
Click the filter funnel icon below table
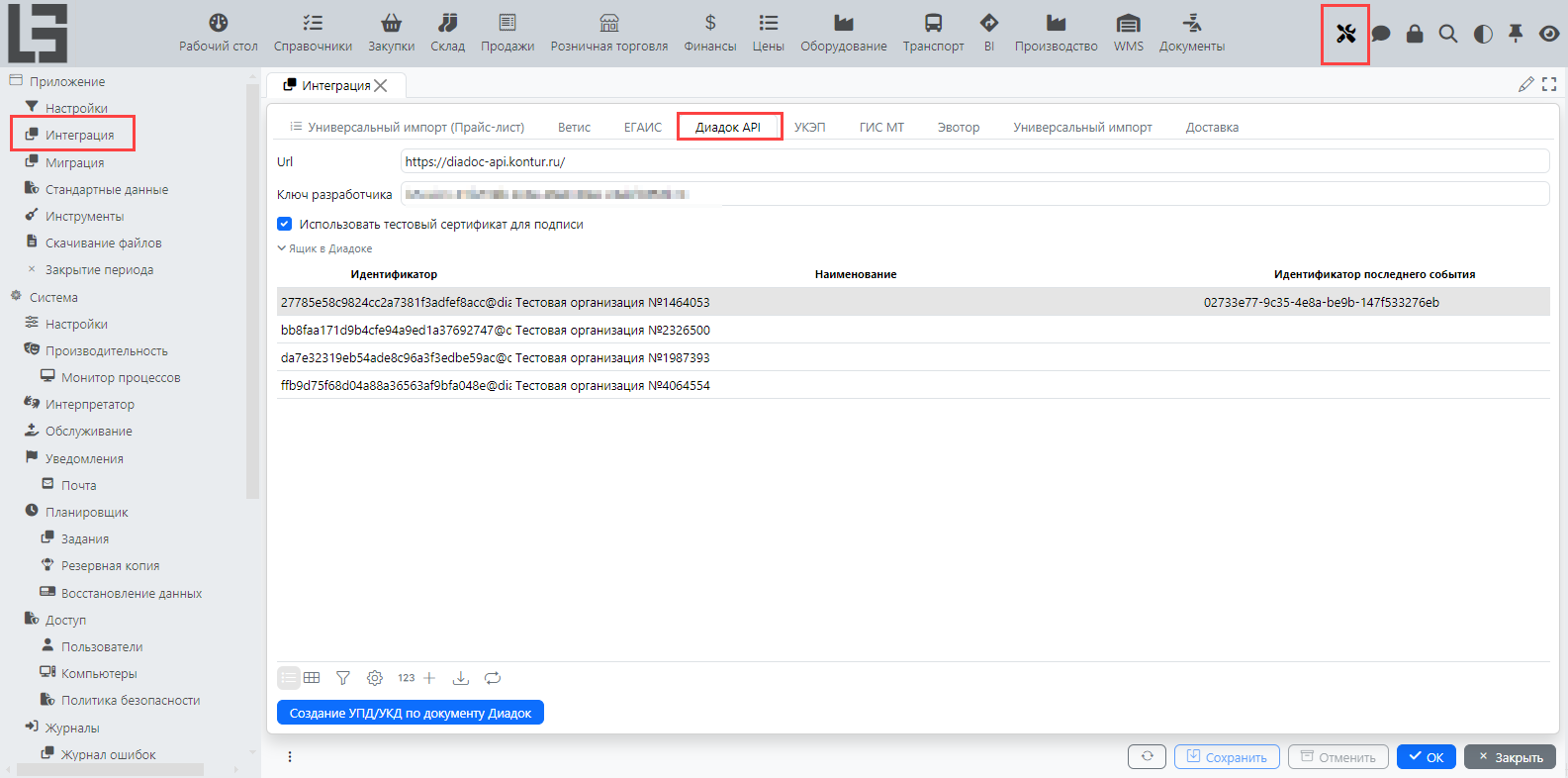pos(343,678)
